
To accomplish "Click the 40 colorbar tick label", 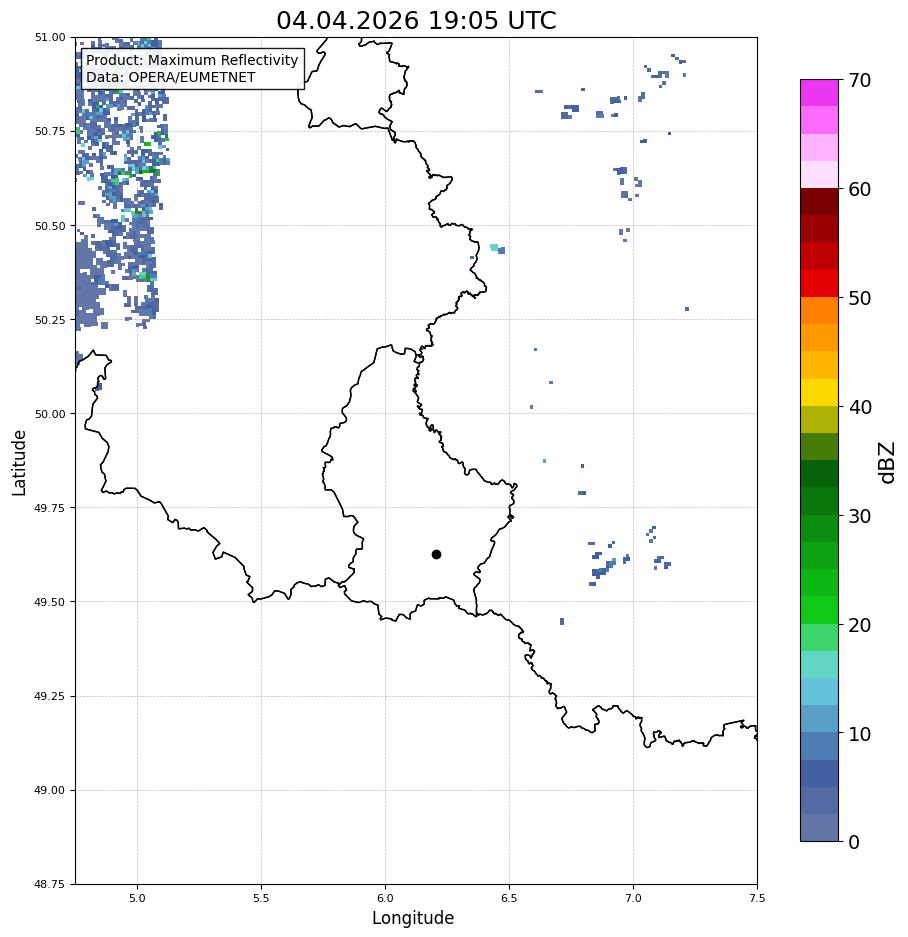I will point(860,407).
